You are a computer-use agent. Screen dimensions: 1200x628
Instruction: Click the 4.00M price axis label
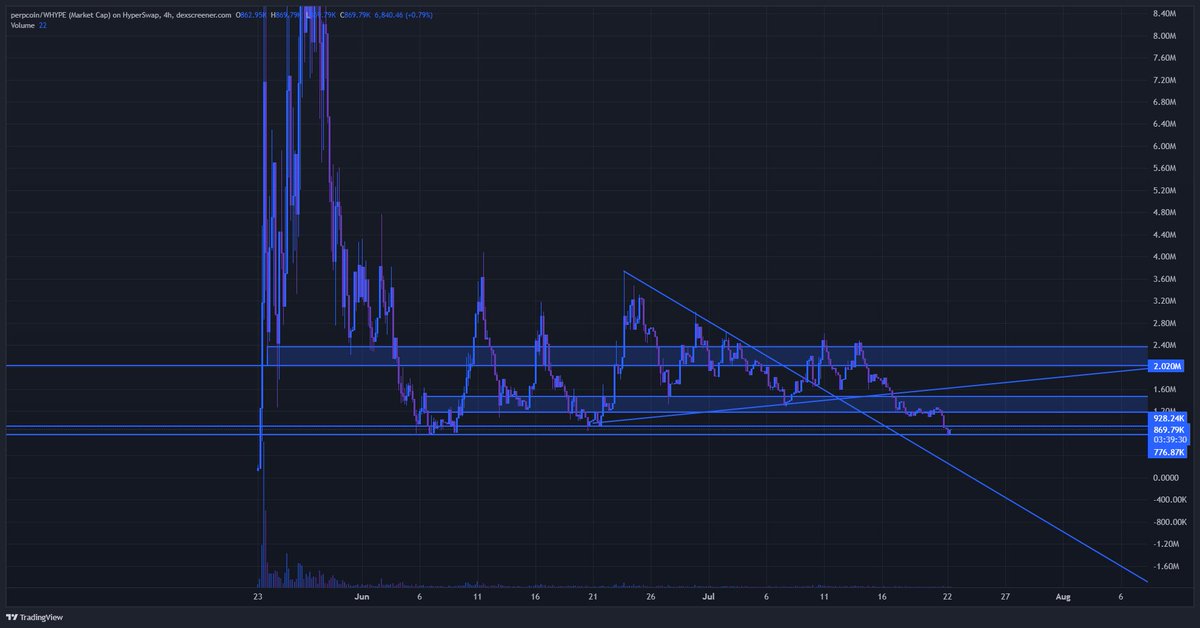point(1166,257)
